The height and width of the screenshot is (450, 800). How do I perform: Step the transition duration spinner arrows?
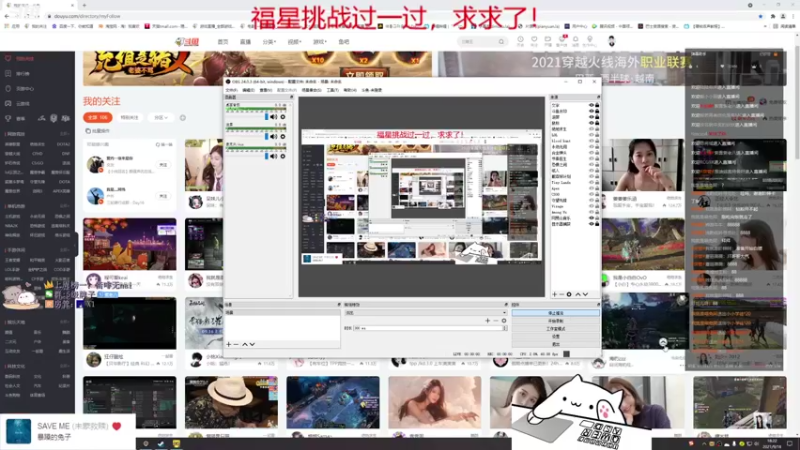(505, 328)
